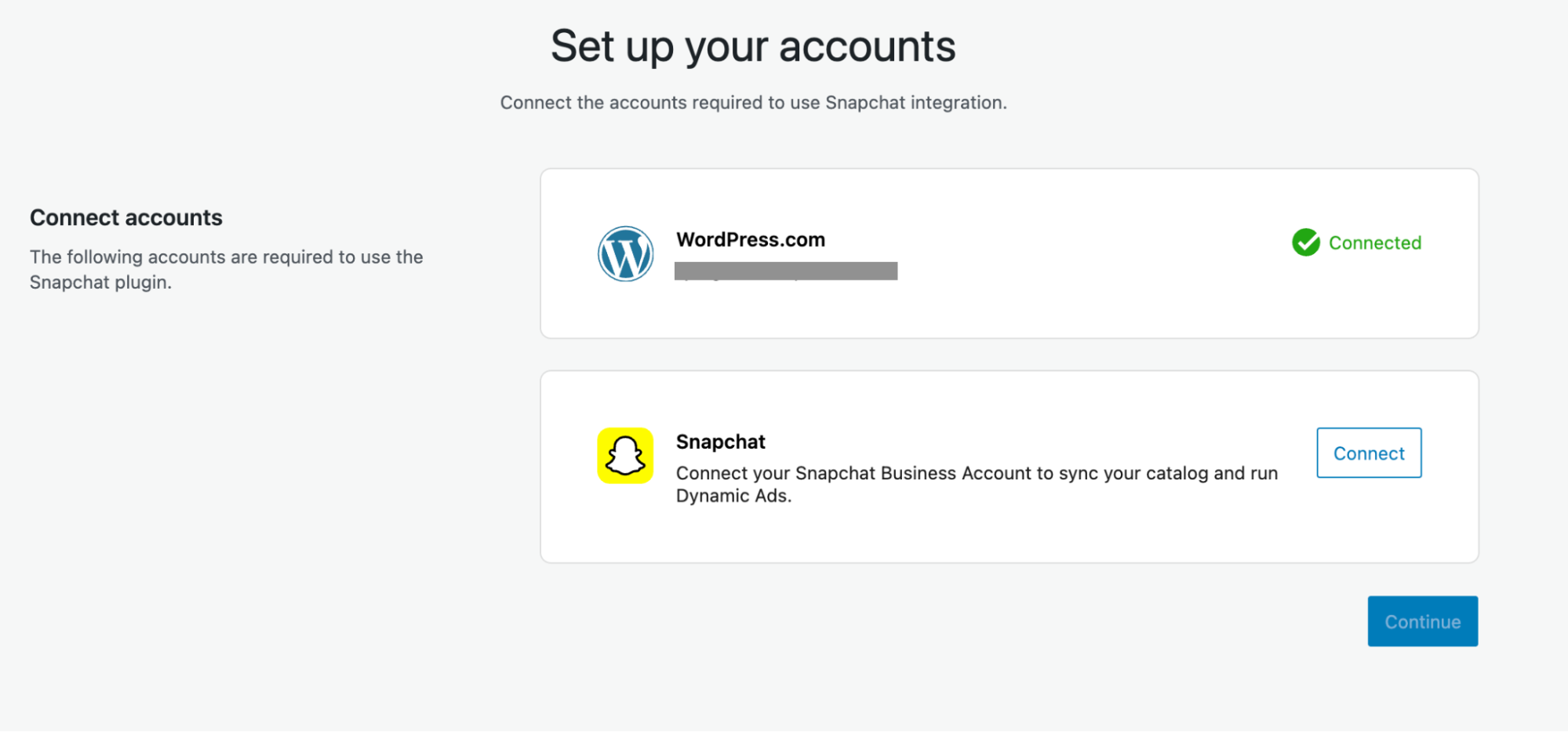Click the bold Snapchat title label
Image resolution: width=1568 pixels, height=732 pixels.
720,442
